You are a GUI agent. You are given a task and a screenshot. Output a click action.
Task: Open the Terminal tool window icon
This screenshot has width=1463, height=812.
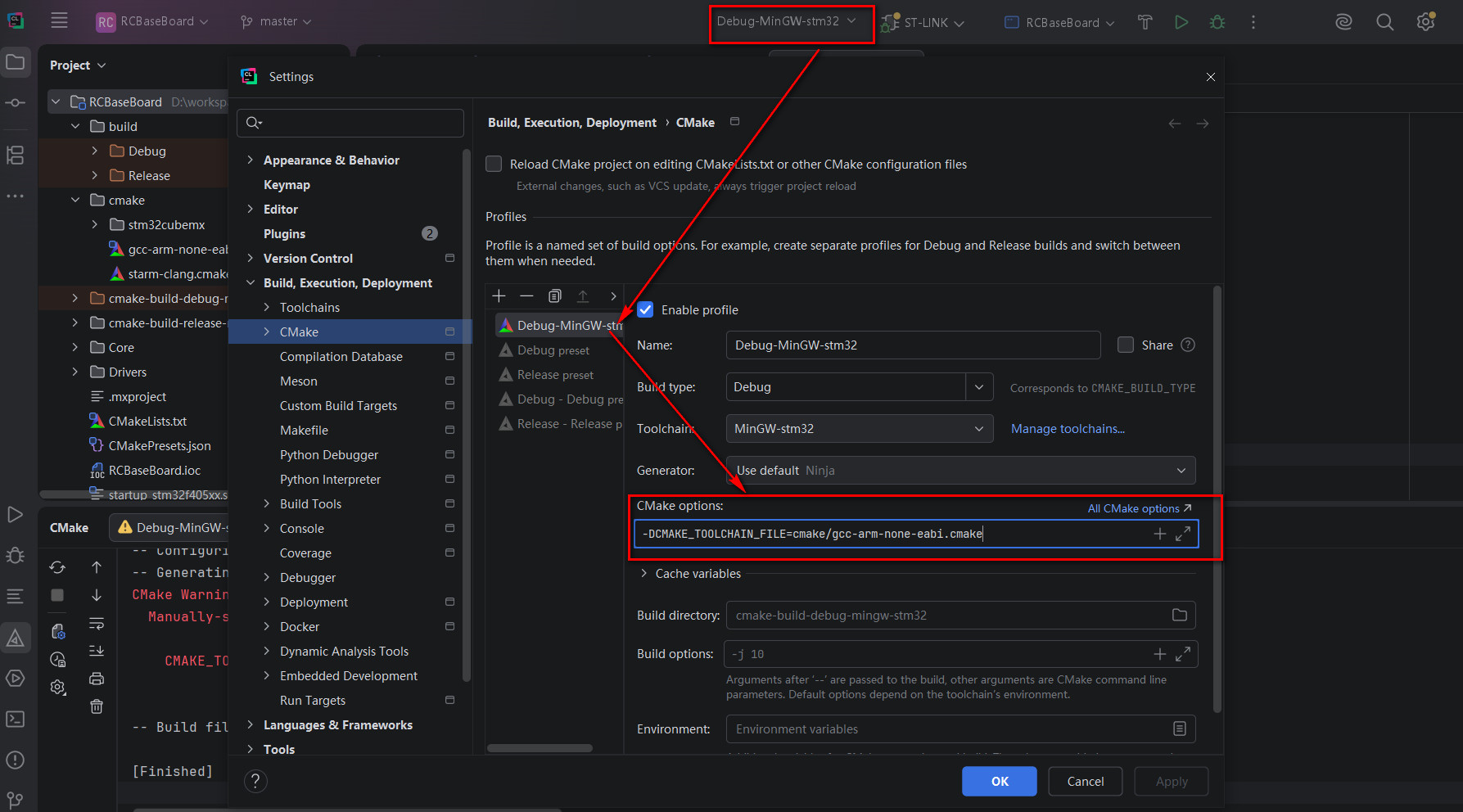(16, 720)
